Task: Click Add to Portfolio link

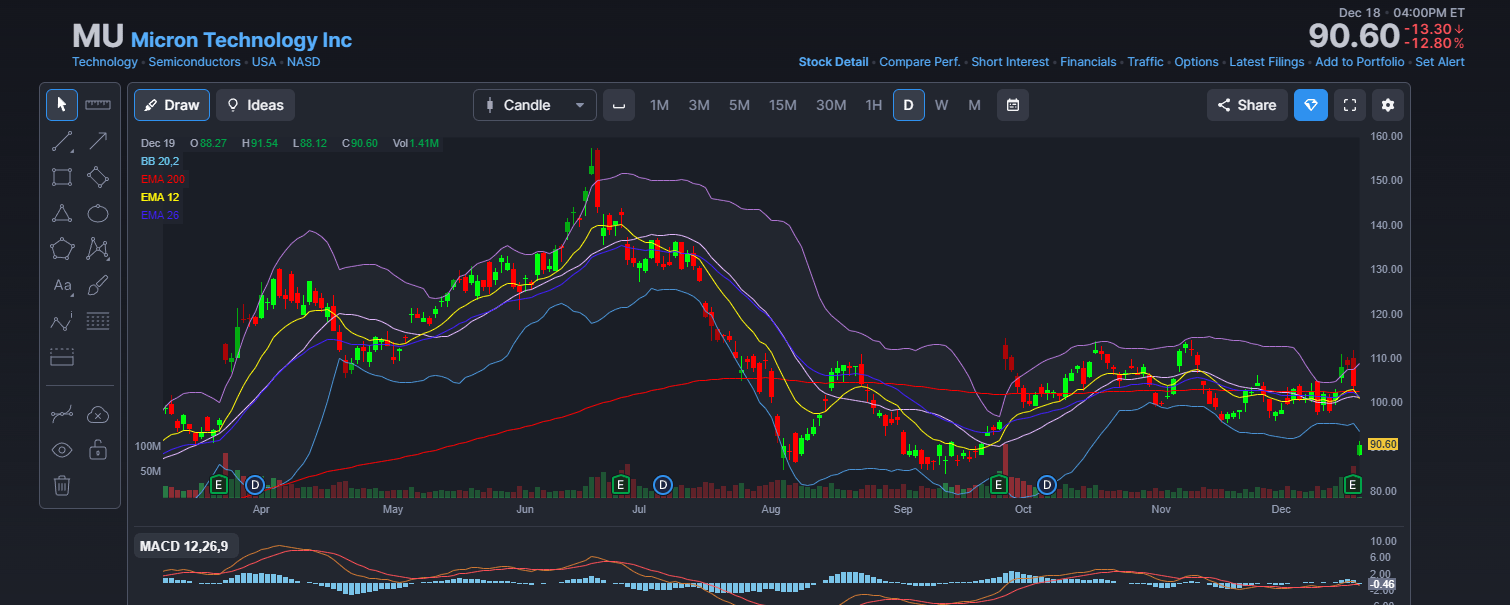Action: tap(1360, 62)
